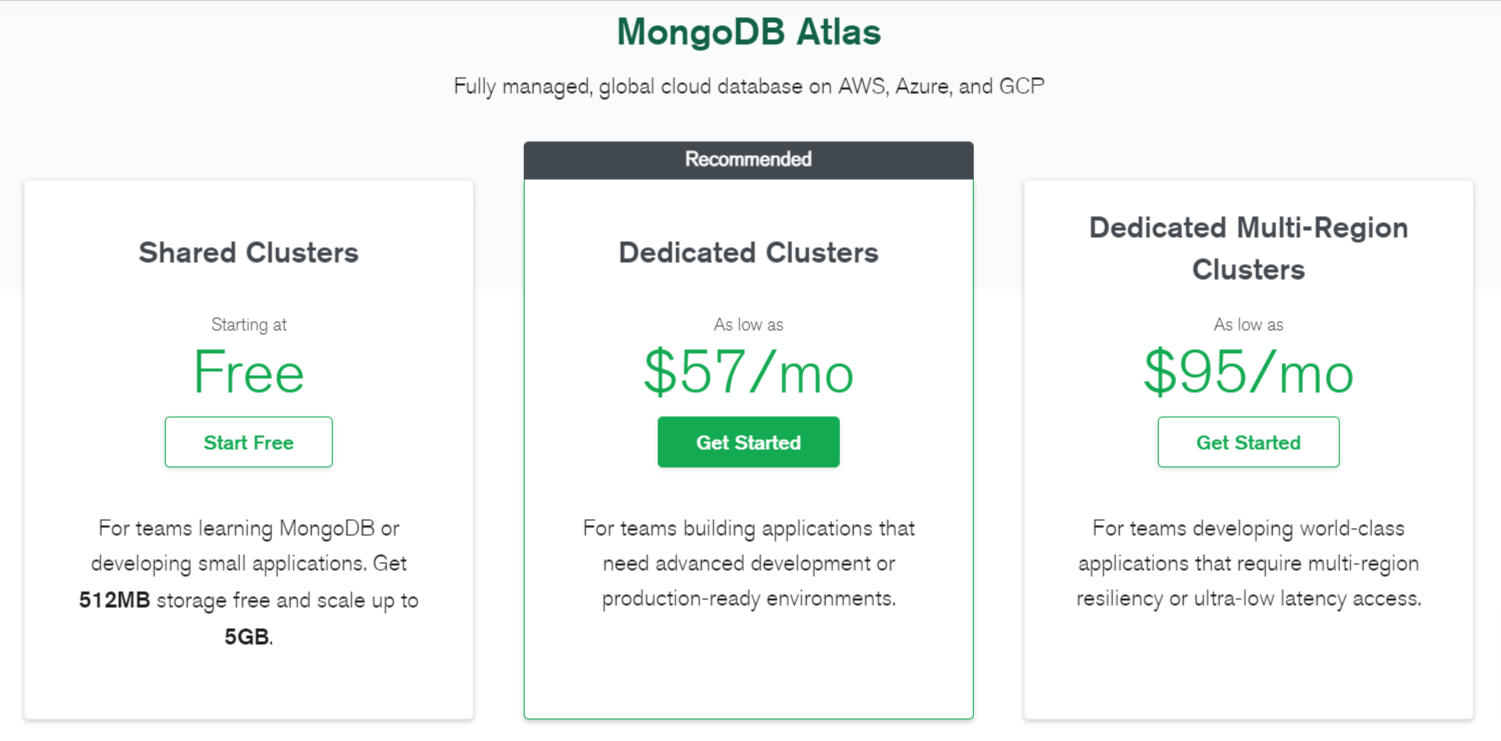Select the Shared Clusters card title
This screenshot has width=1501, height=741.
point(249,252)
